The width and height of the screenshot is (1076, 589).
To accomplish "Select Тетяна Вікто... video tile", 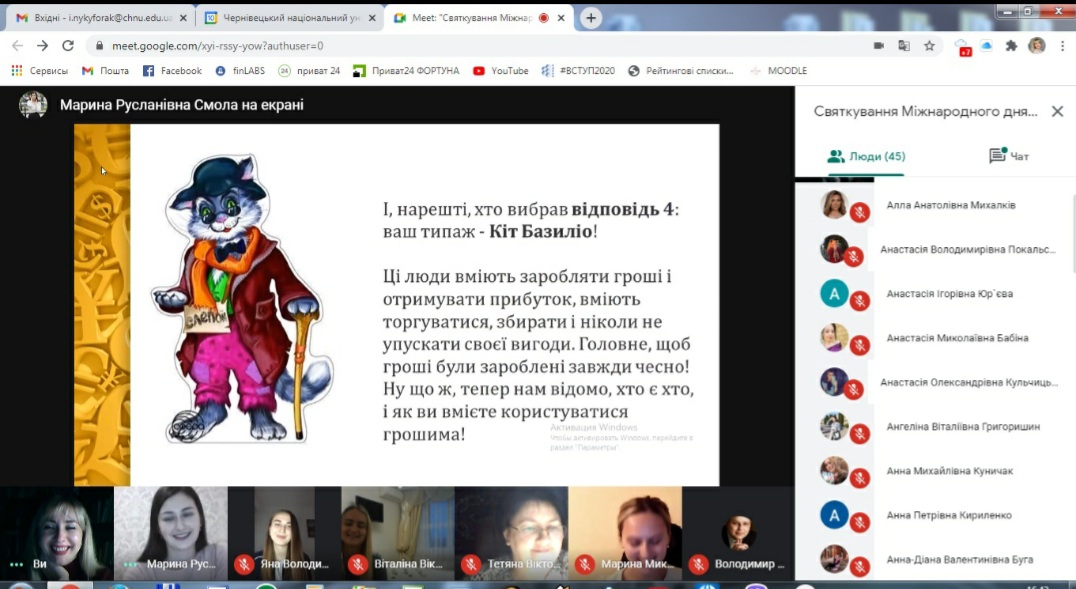I will pos(511,533).
